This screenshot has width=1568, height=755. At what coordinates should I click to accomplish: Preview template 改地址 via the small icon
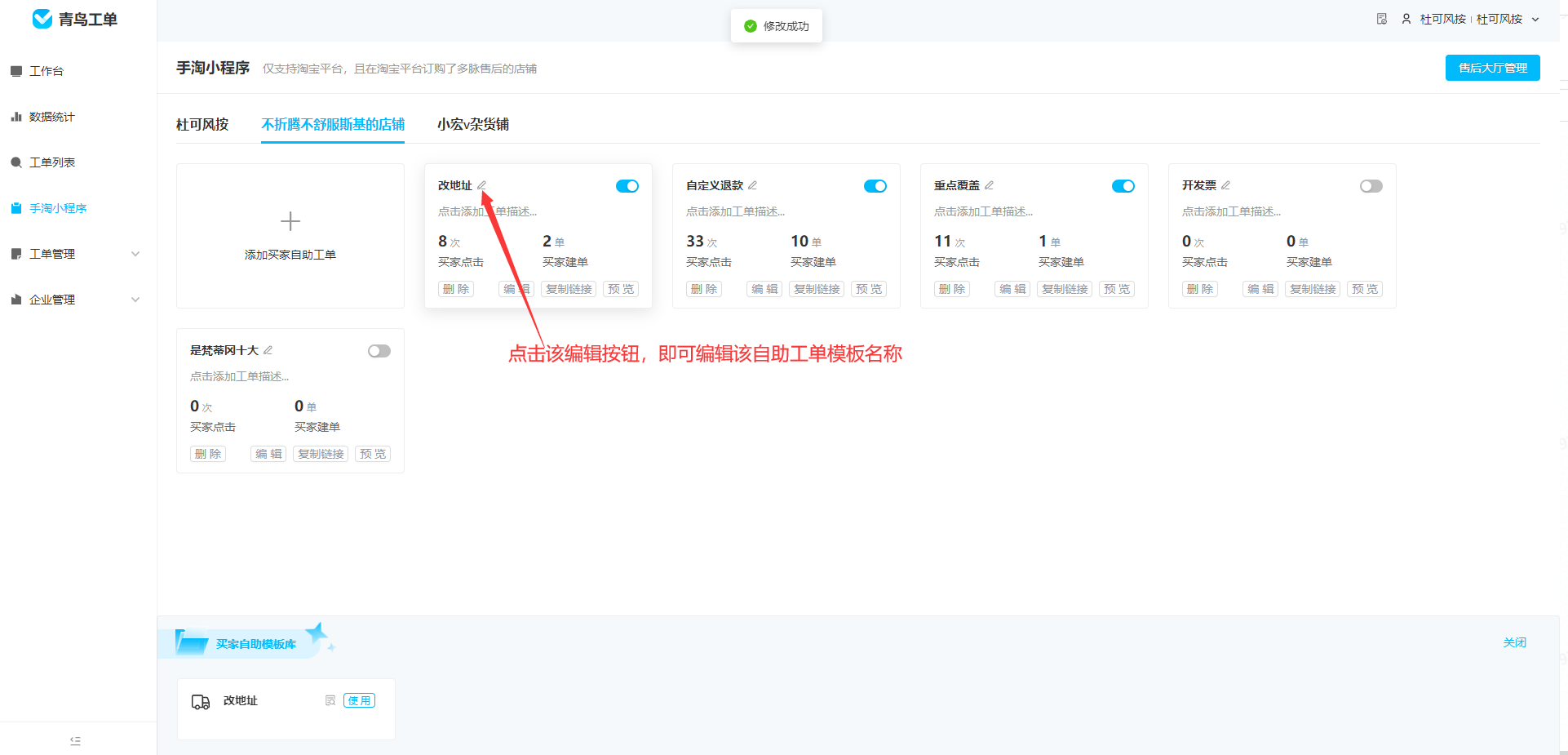[330, 700]
